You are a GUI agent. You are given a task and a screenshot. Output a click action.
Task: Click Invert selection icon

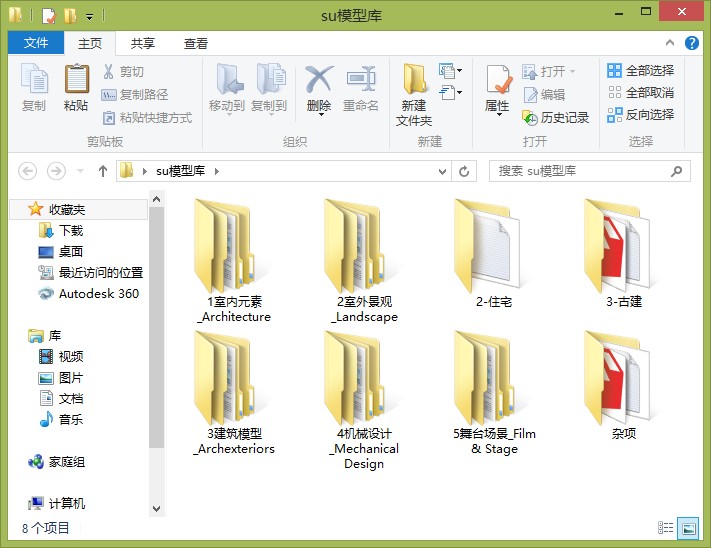(614, 115)
